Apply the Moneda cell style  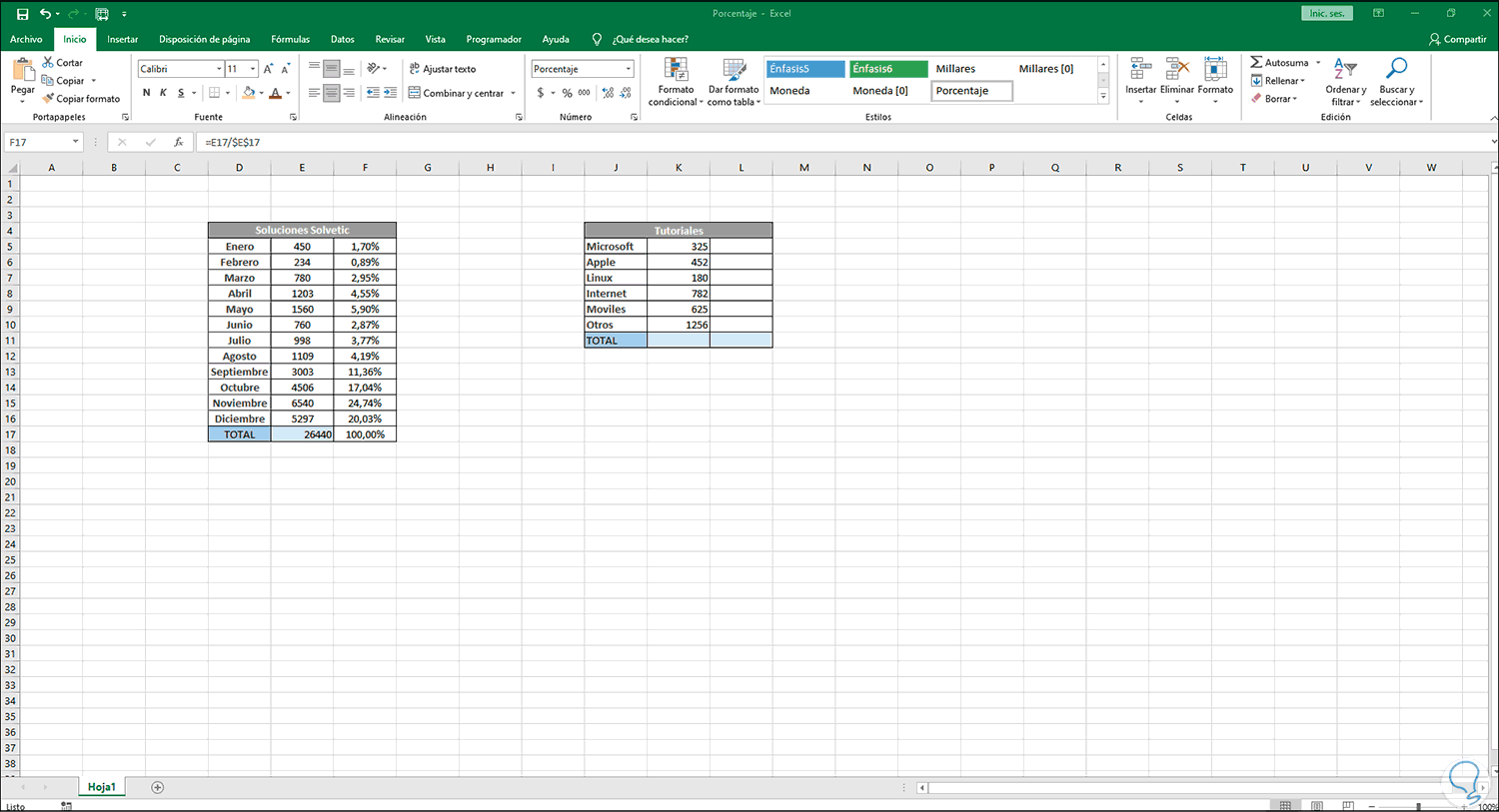point(805,91)
